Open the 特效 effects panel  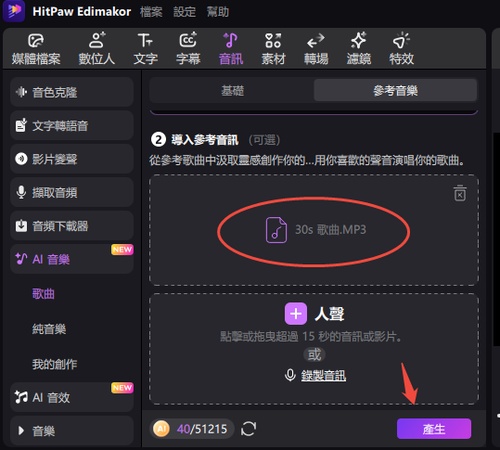pyautogui.click(x=401, y=49)
